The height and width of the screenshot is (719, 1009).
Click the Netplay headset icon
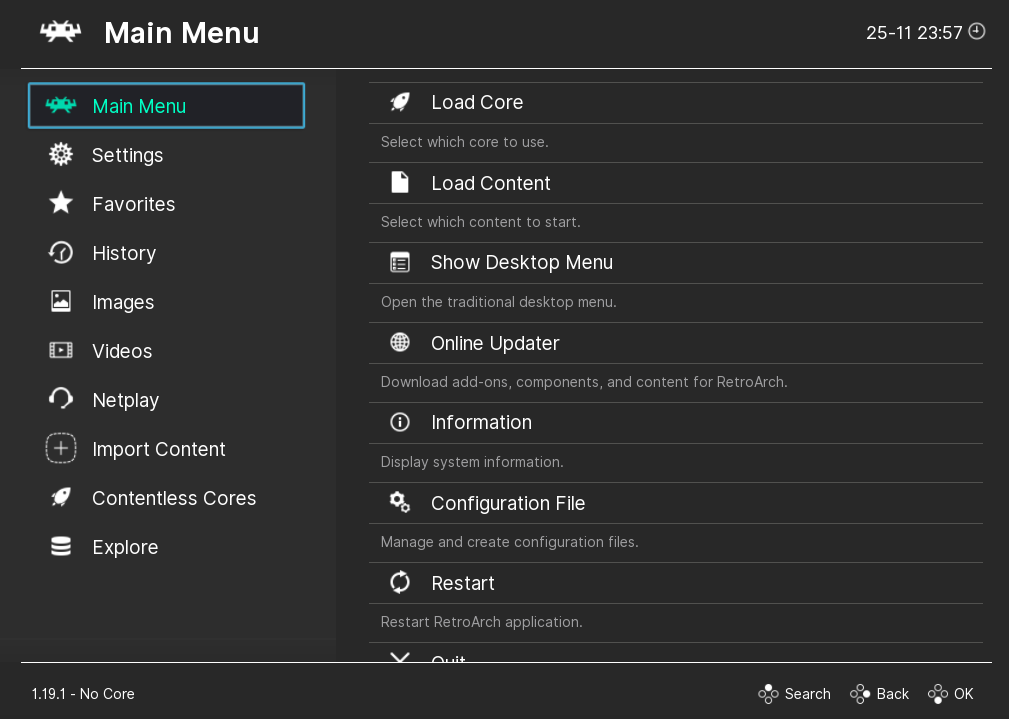tap(61, 400)
